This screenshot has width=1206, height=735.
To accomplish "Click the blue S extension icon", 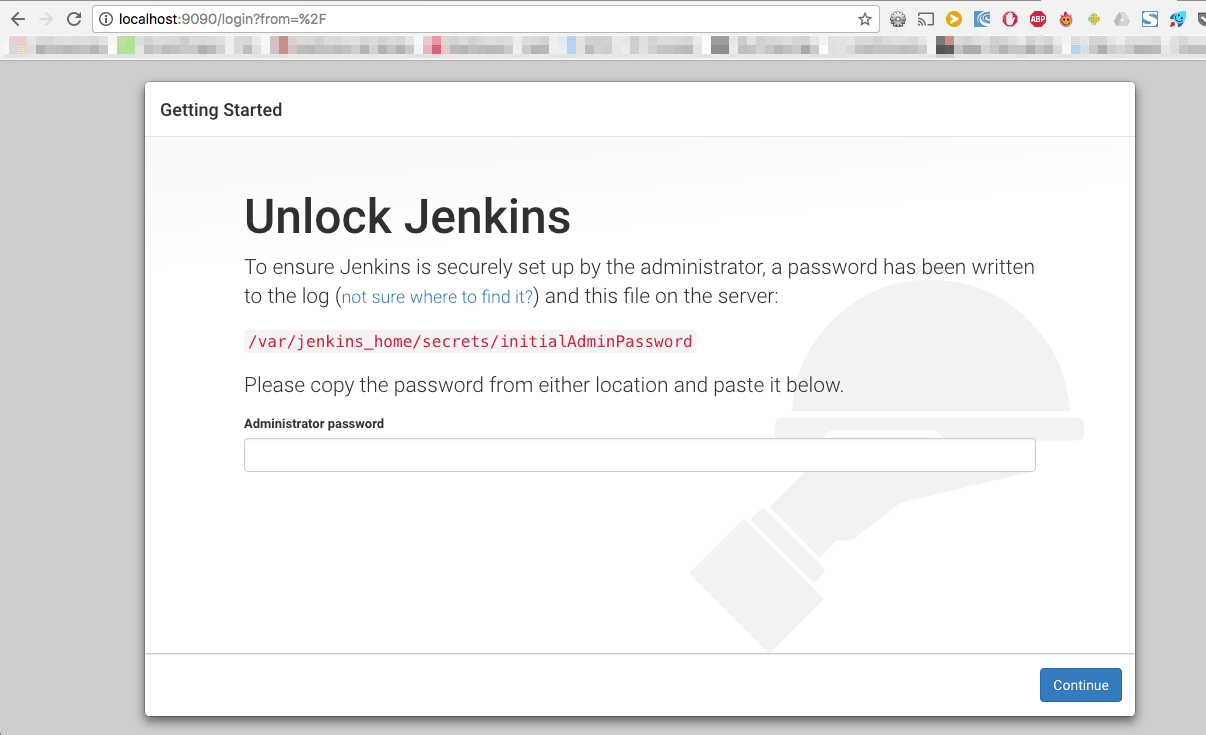I will pyautogui.click(x=1150, y=19).
